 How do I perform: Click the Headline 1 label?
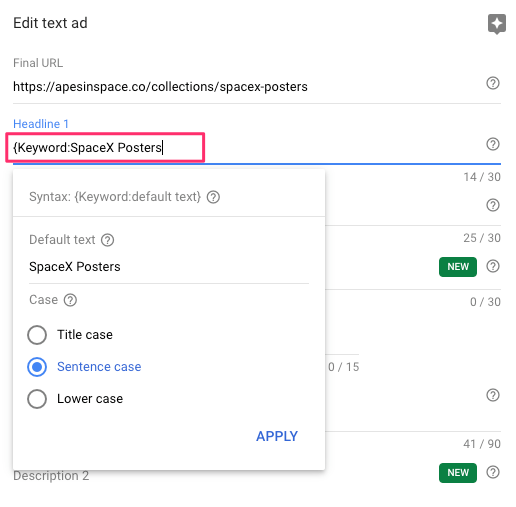coord(41,124)
